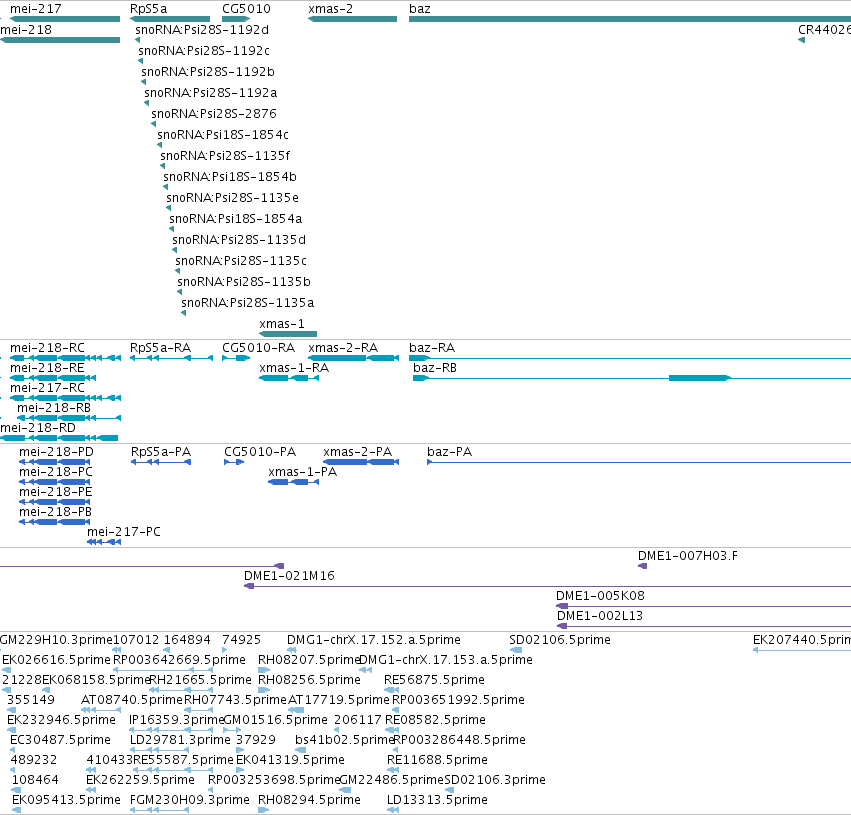
Task: Select snoRNA:Psi28S-2876 feature
Action: coord(154,124)
